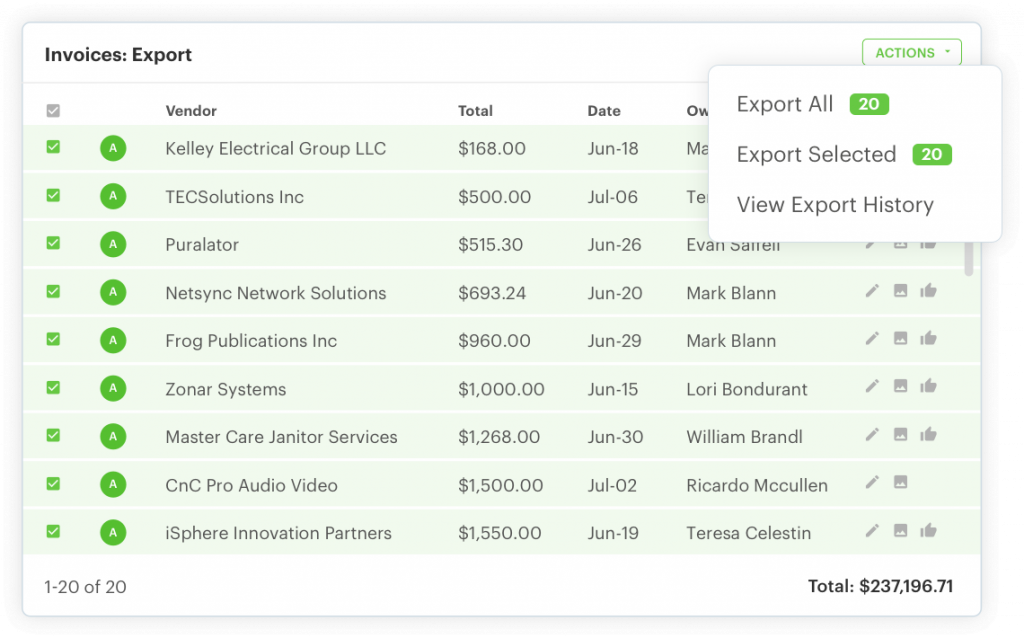The width and height of the screenshot is (1024, 638).
Task: Open the Actions dropdown menu
Action: coord(910,51)
